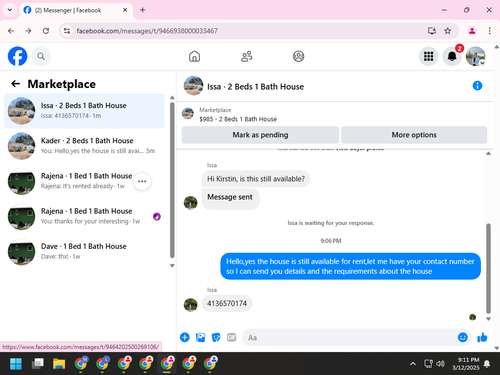Image resolution: width=500 pixels, height=375 pixels.
Task: Open the conversation information icon
Action: coord(477,86)
